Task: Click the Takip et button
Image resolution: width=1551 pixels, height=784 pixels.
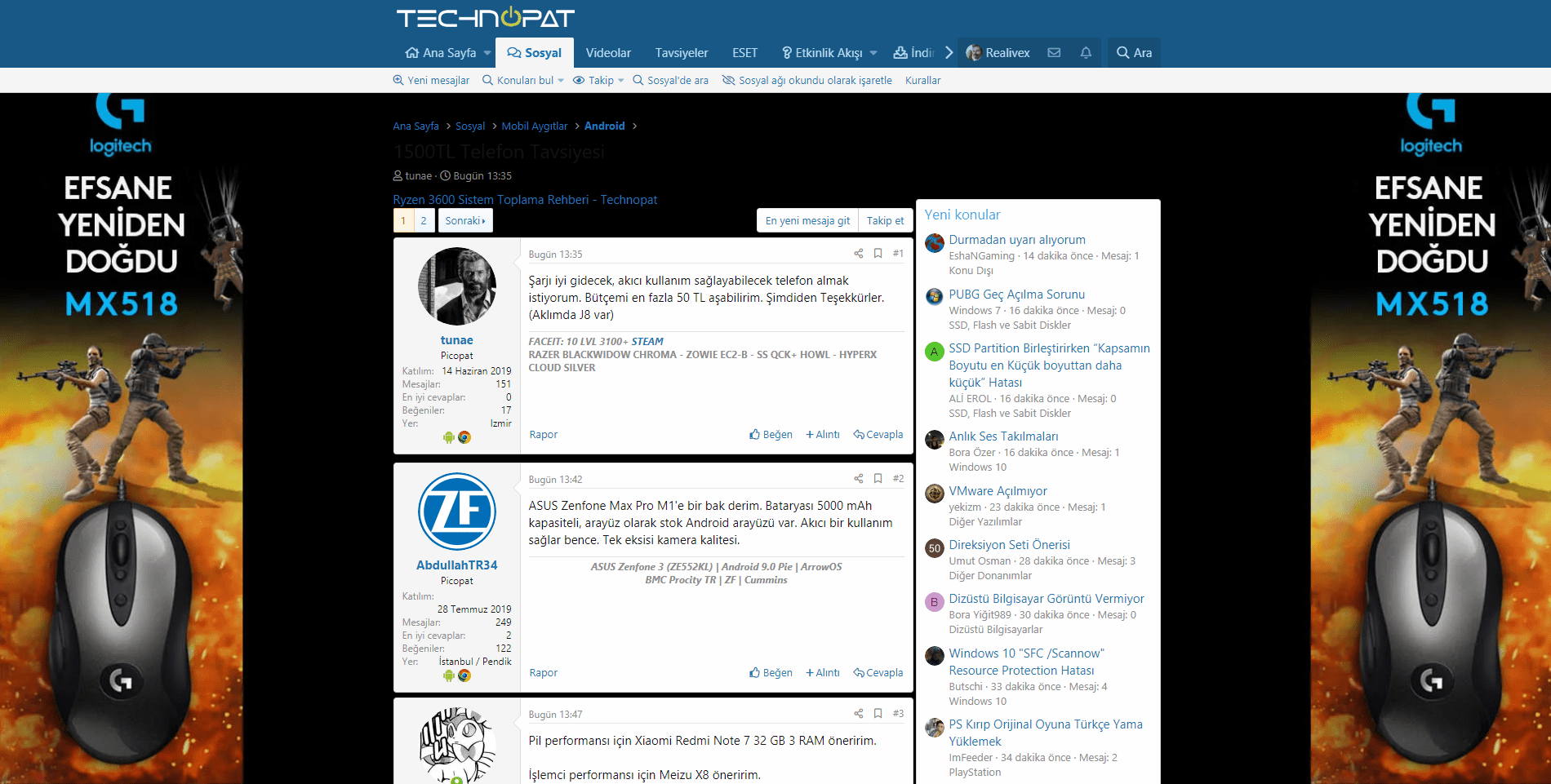Action: [x=886, y=221]
